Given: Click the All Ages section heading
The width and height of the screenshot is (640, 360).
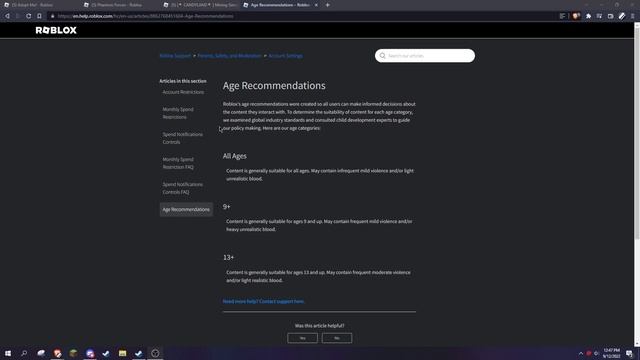Looking at the screenshot, I should pyautogui.click(x=235, y=156).
